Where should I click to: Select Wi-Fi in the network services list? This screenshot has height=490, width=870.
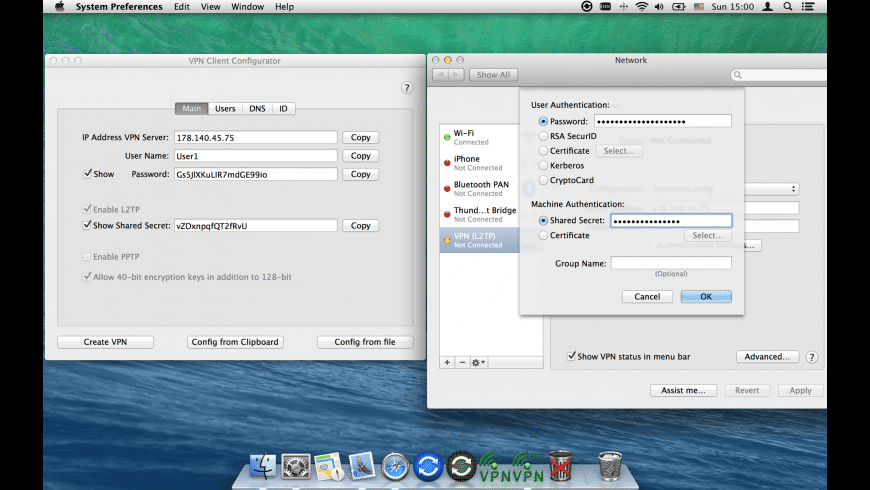480,137
